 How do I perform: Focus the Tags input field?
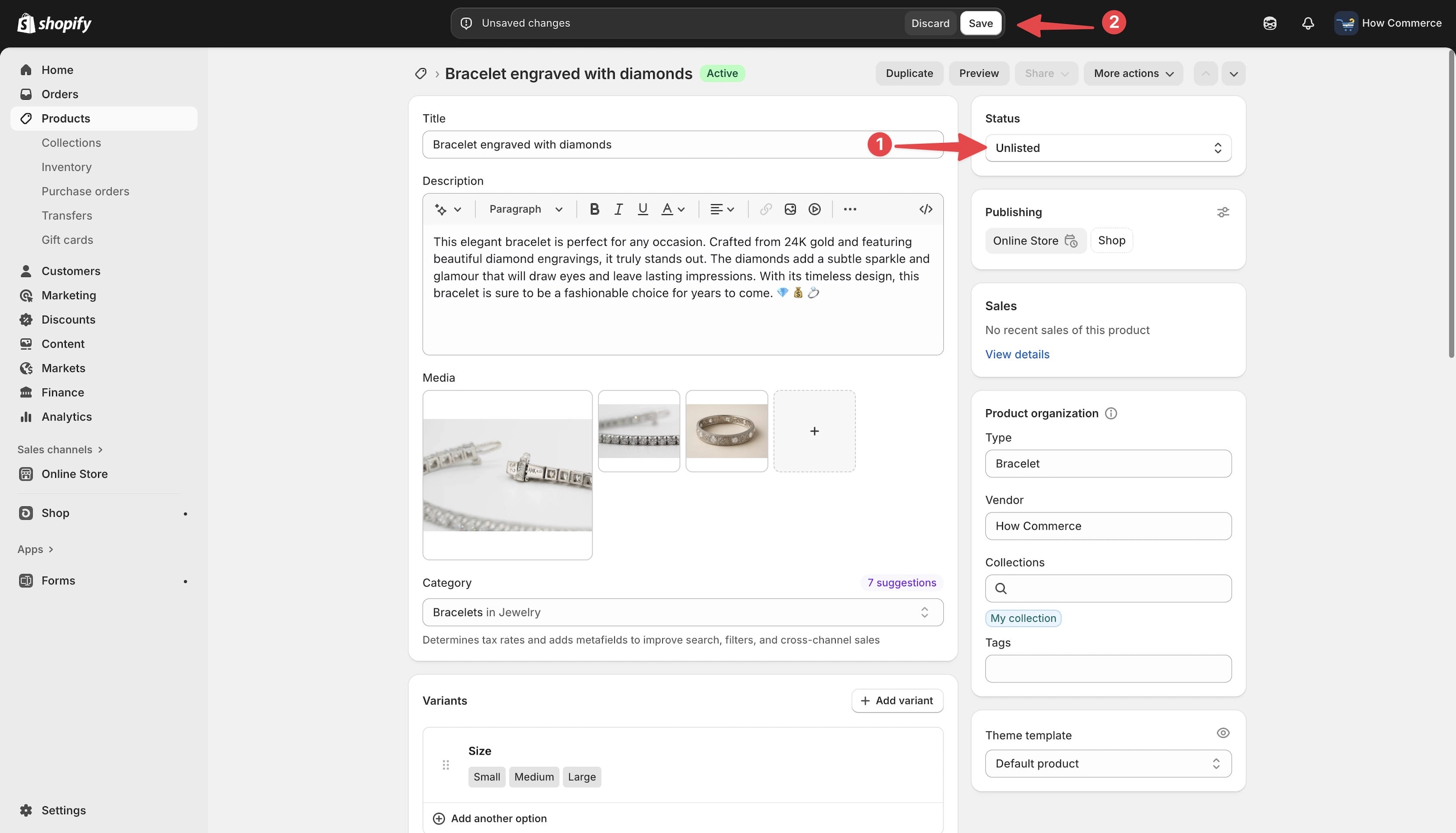pos(1108,669)
